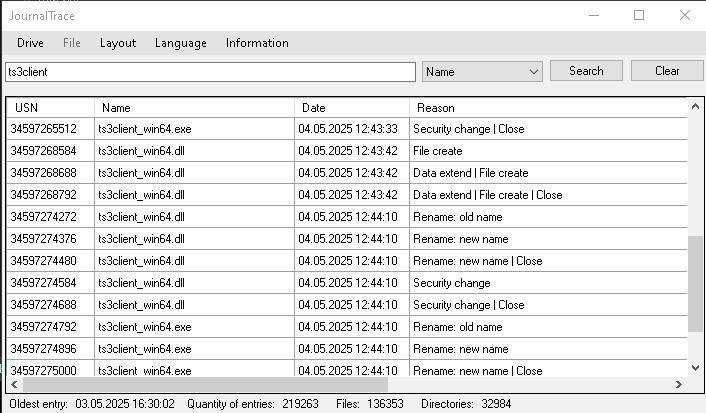Viewport: 706px width, 413px height.
Task: Minimize the JournalTrace window
Action: (x=594, y=15)
